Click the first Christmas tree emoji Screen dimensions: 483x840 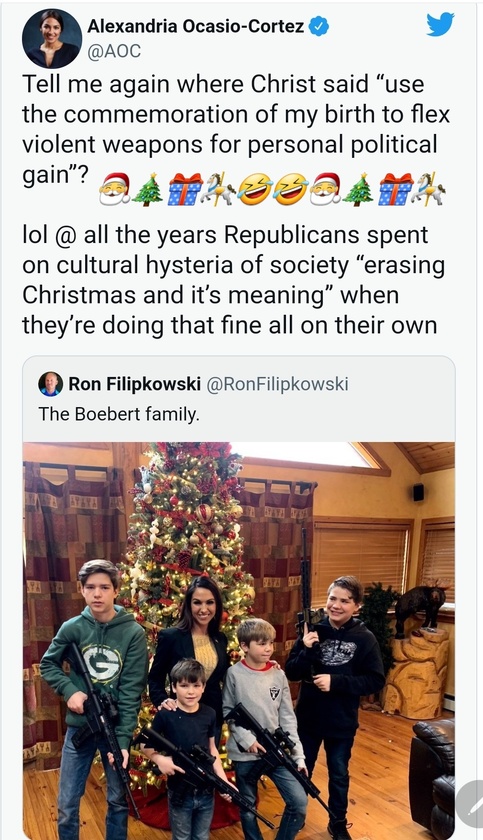[148, 189]
